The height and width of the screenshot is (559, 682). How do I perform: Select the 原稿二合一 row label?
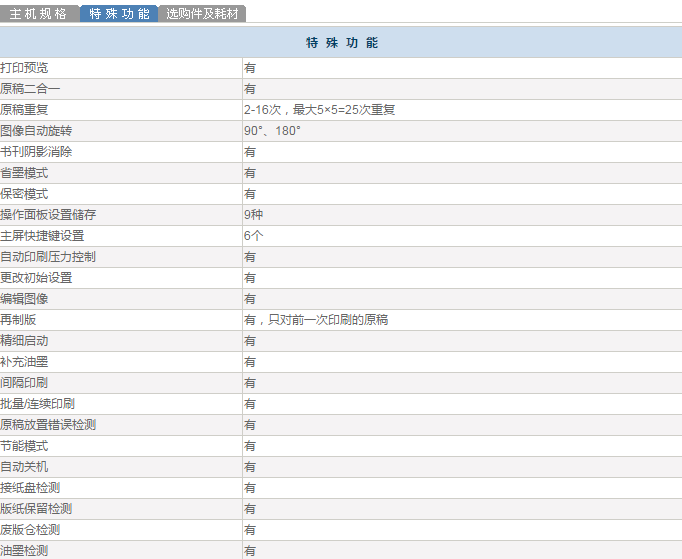coord(30,89)
